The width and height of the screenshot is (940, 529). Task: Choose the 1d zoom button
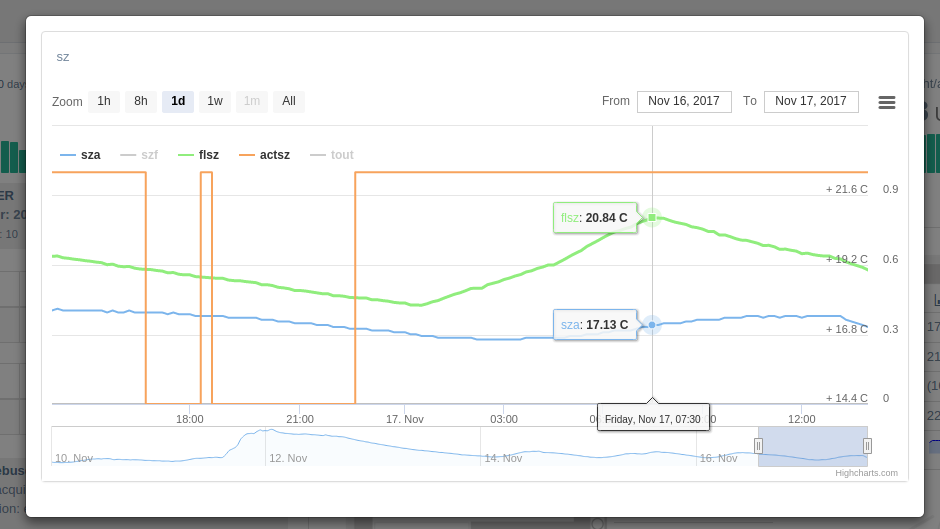coord(178,101)
